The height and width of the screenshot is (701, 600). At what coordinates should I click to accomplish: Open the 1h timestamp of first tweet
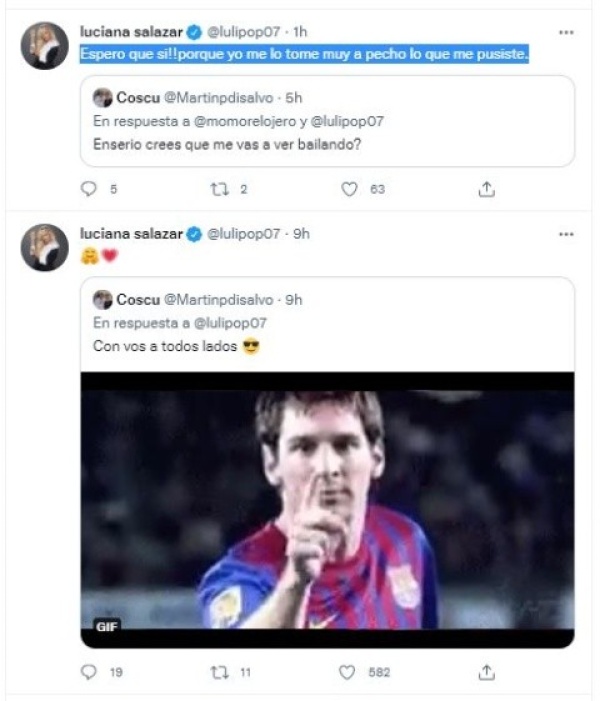click(x=299, y=32)
